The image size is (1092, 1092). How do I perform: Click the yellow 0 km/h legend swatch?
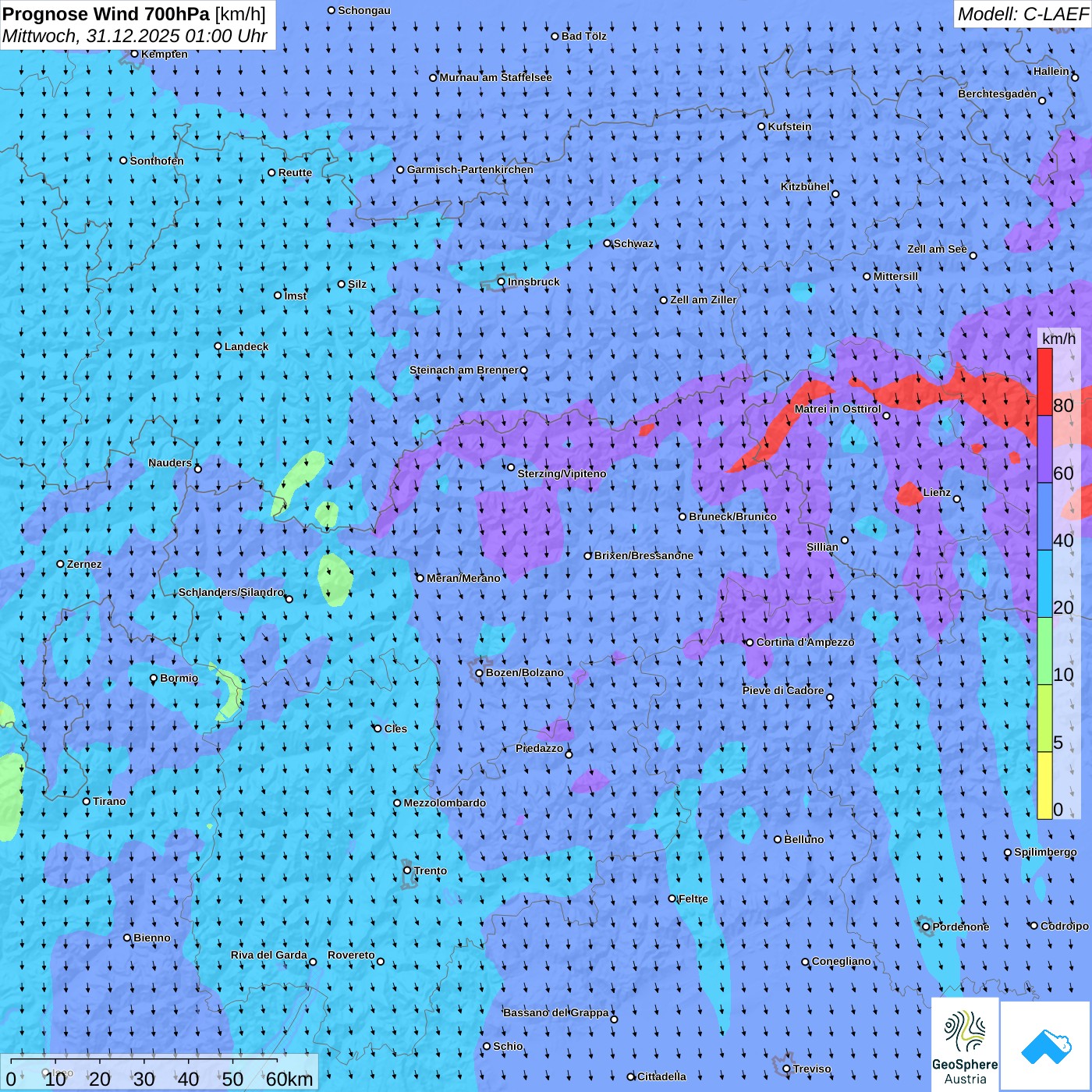coord(1044,785)
